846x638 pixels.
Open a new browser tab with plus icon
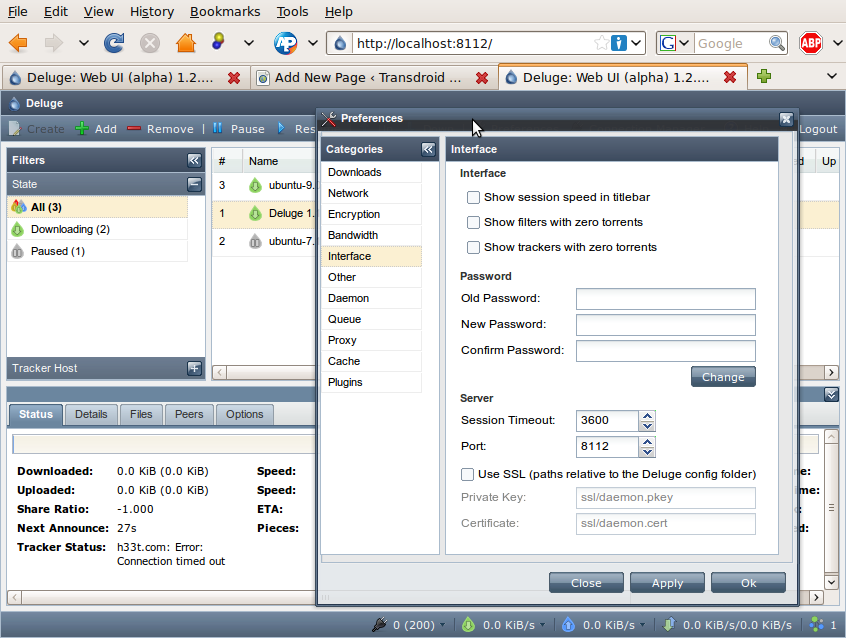(x=764, y=76)
